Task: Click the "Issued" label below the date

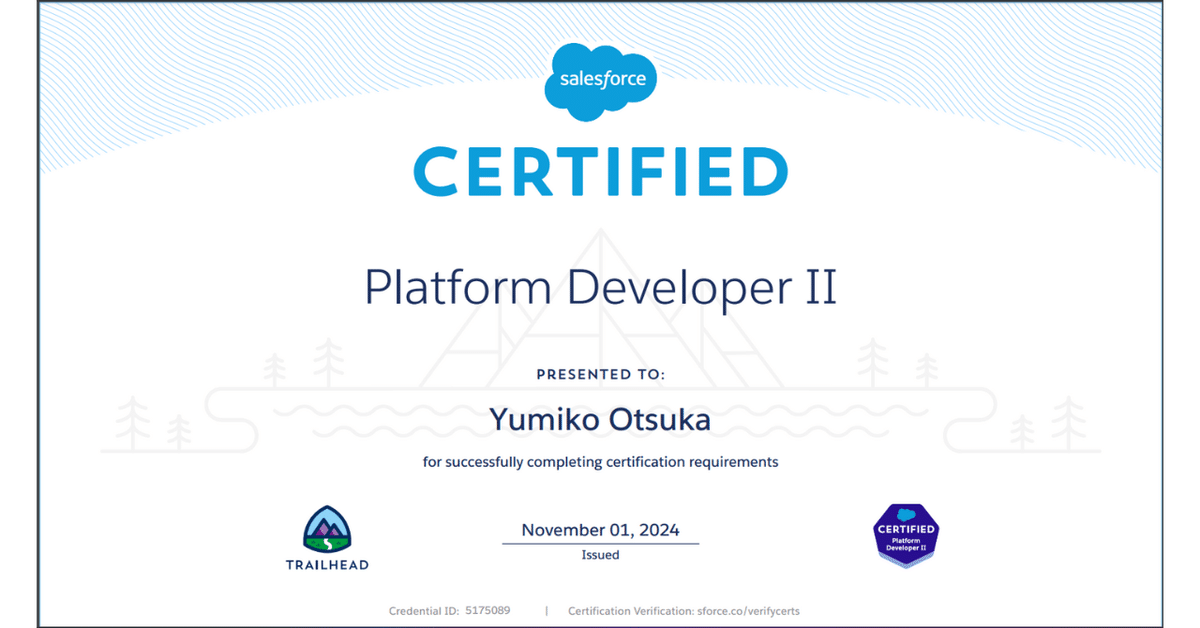Action: point(600,554)
